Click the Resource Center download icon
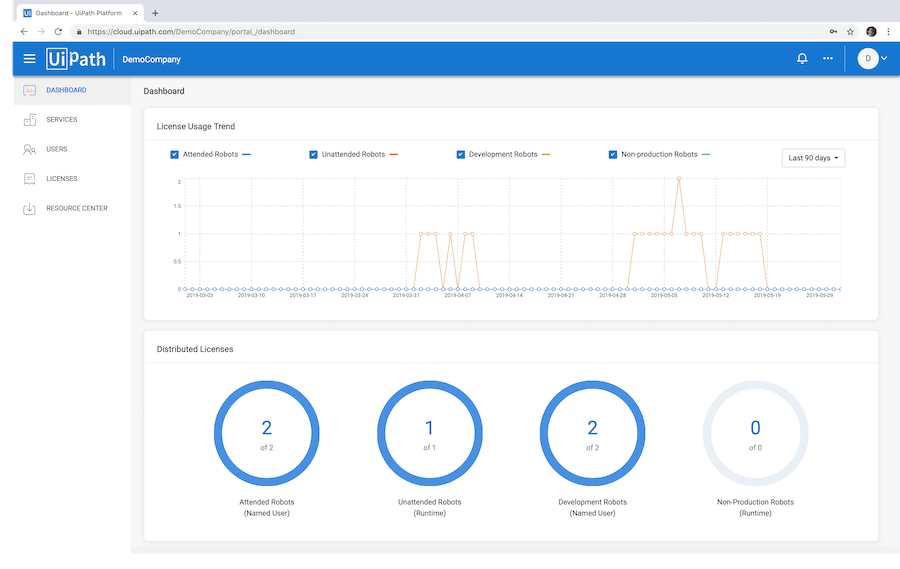This screenshot has height=569, width=900. pyautogui.click(x=29, y=208)
